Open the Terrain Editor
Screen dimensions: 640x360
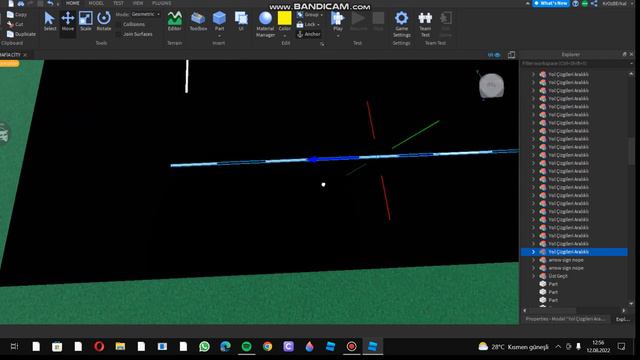[x=175, y=21]
